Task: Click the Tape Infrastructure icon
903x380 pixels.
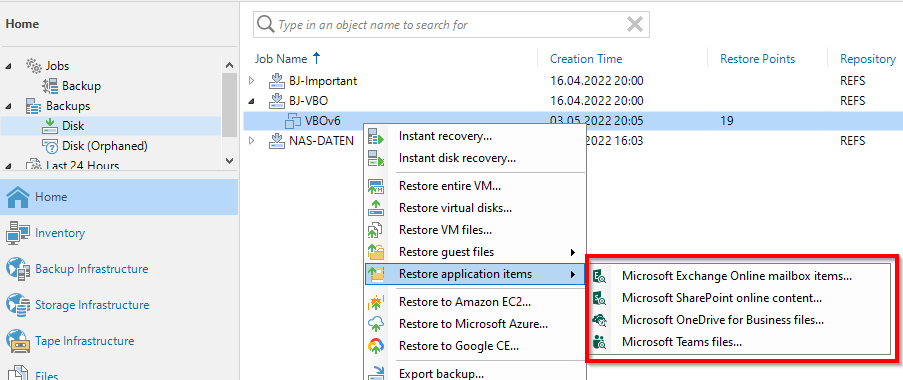Action: coord(17,341)
